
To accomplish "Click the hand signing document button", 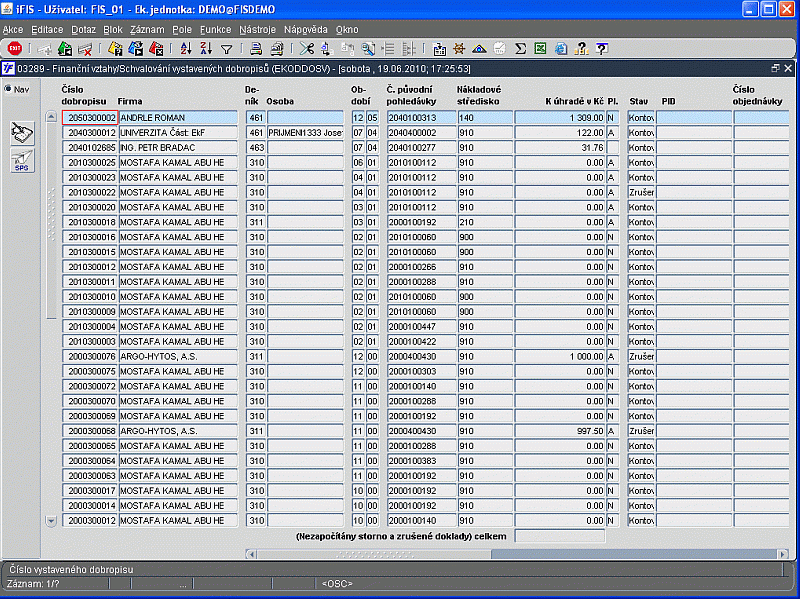I will point(22,133).
